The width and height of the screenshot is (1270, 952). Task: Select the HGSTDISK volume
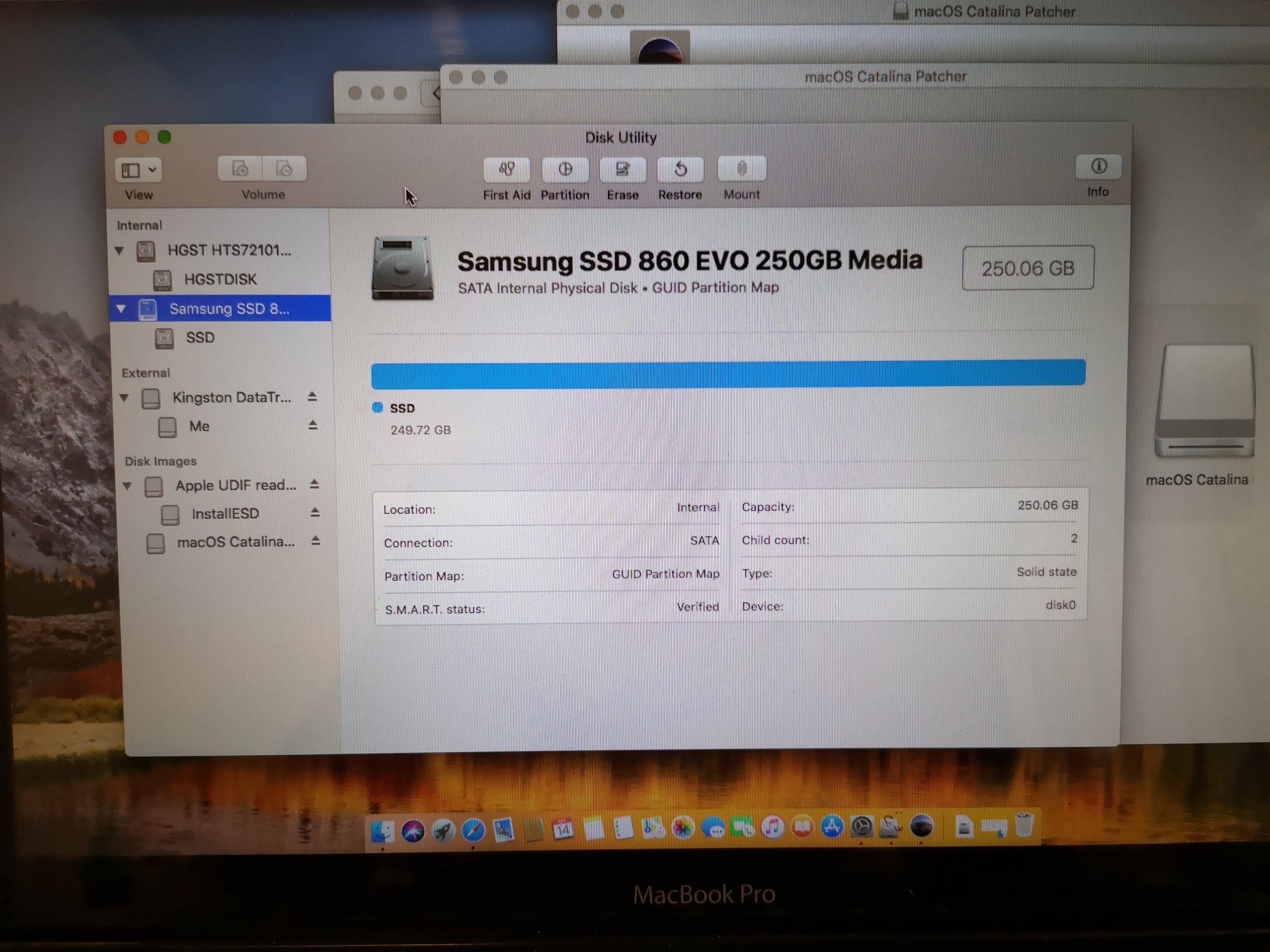[x=220, y=279]
